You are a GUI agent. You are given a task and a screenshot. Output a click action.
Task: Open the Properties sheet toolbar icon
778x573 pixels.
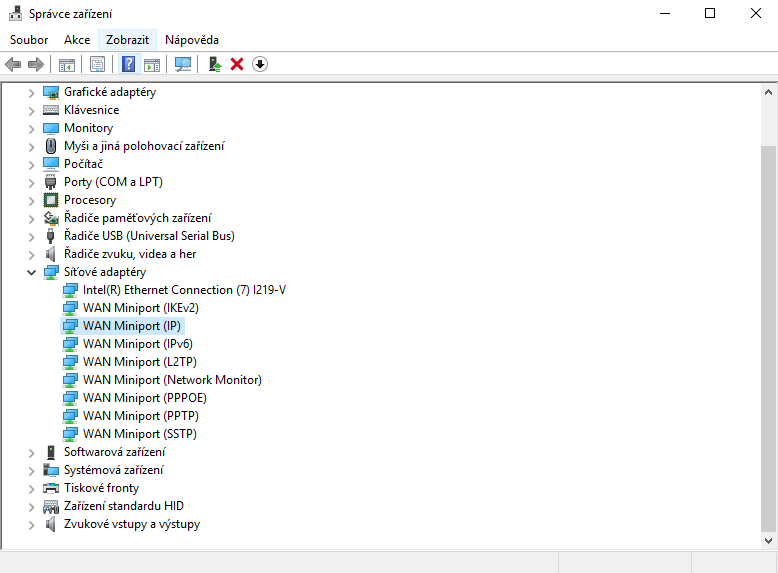point(97,64)
